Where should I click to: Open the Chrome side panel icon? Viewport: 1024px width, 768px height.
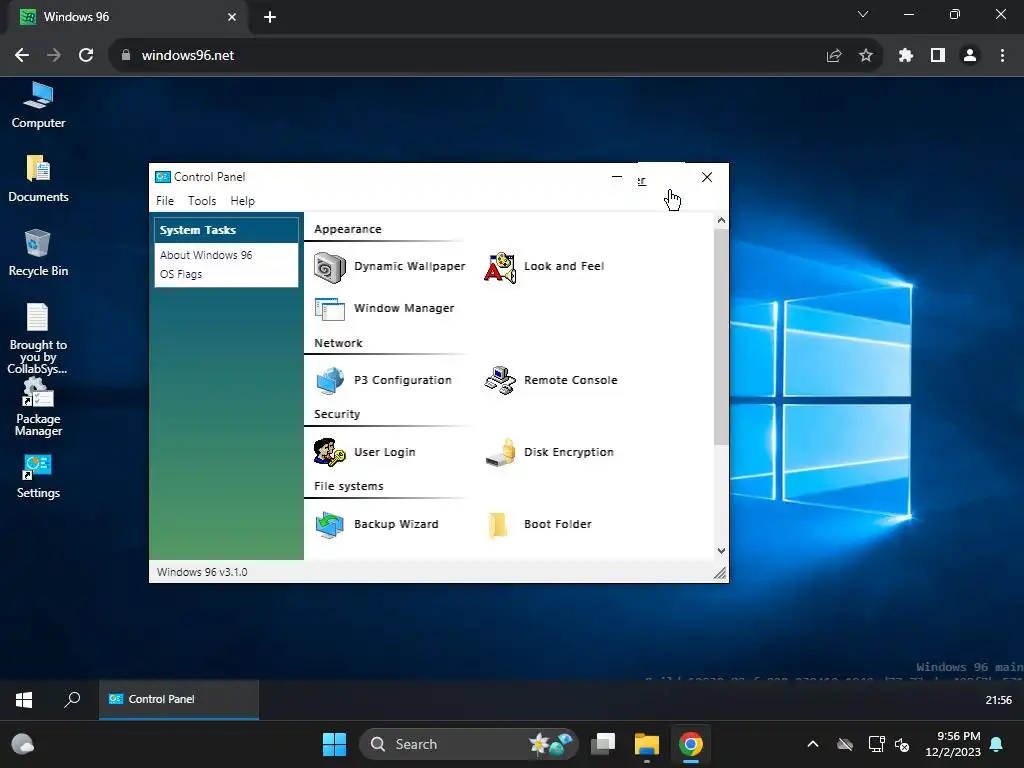[x=938, y=56]
